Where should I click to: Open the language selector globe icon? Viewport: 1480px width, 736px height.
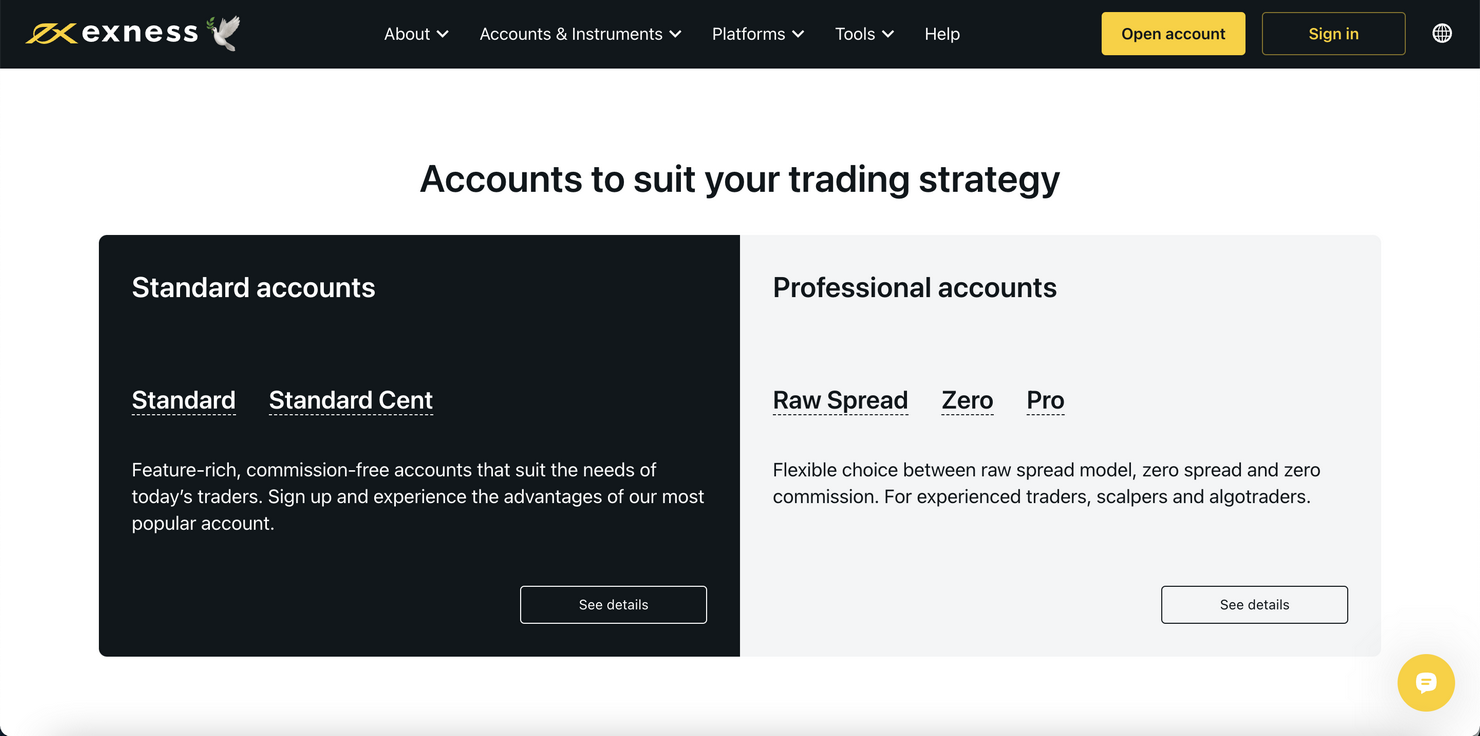click(1442, 32)
